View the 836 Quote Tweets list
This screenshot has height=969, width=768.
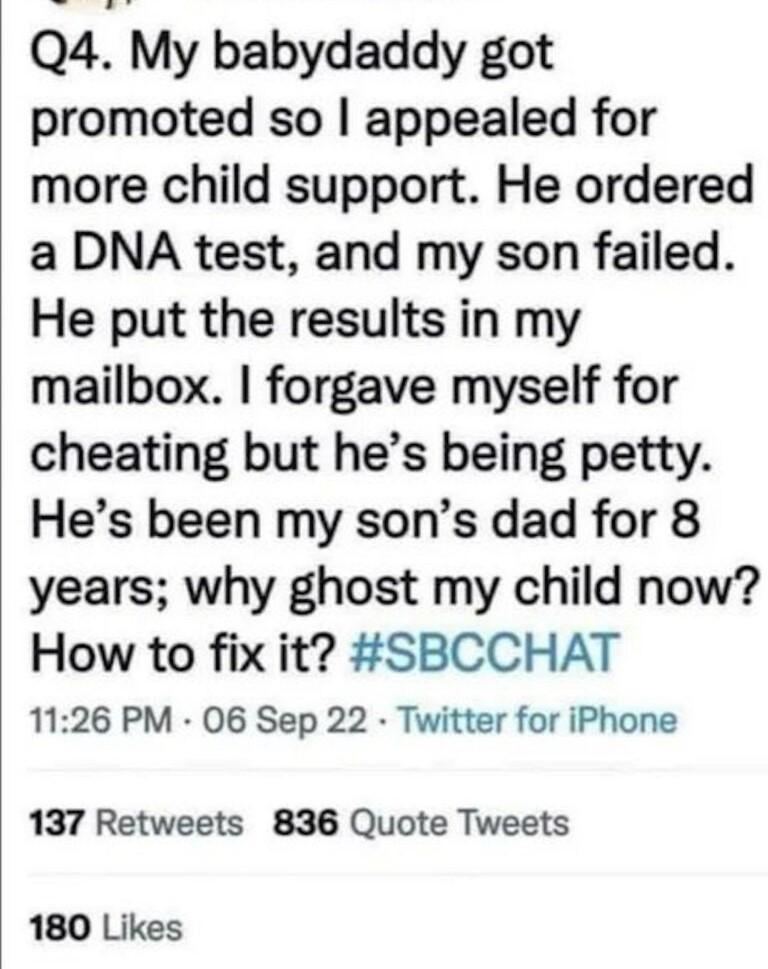pos(420,824)
